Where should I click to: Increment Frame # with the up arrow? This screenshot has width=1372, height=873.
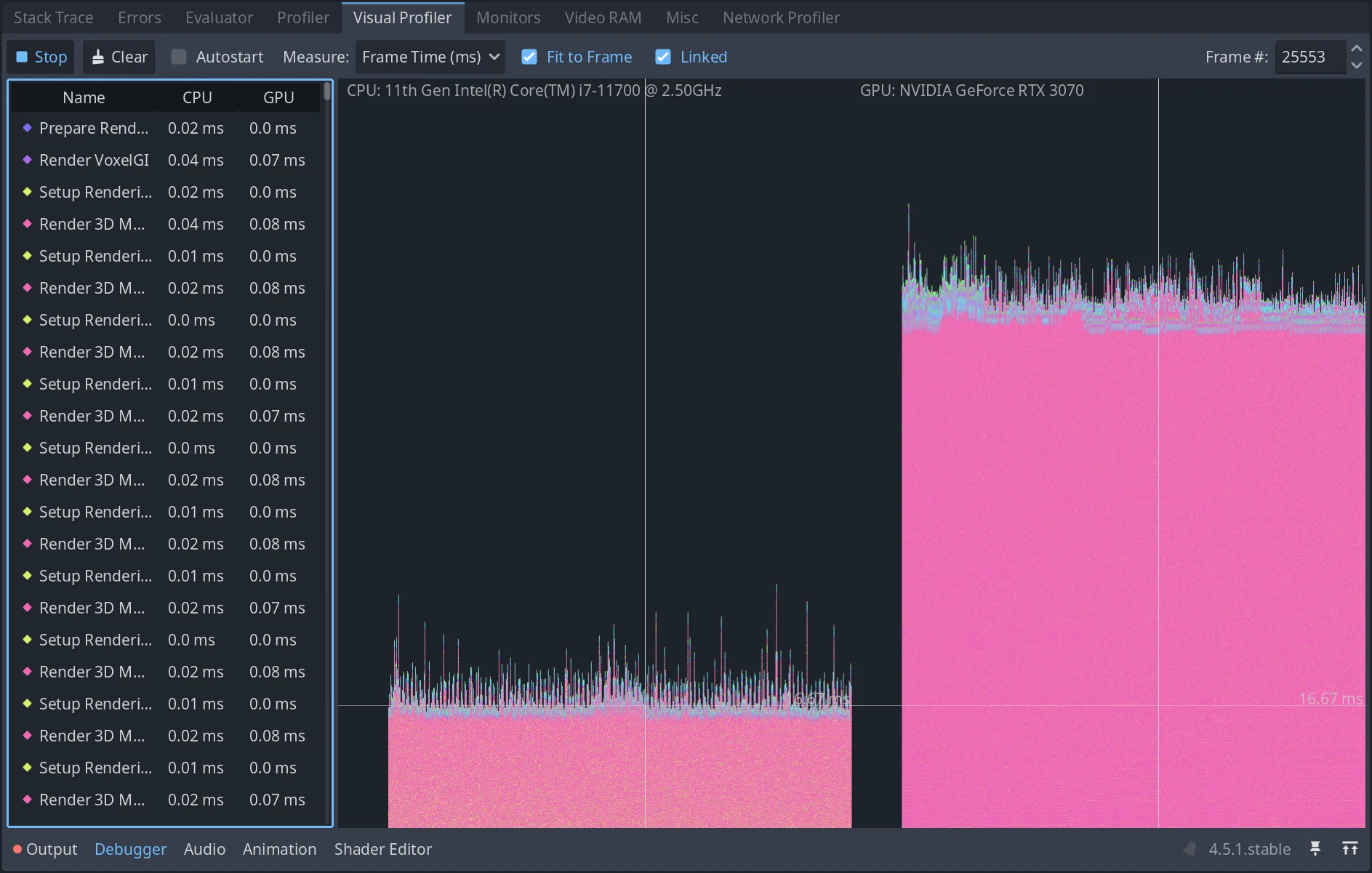(1357, 47)
